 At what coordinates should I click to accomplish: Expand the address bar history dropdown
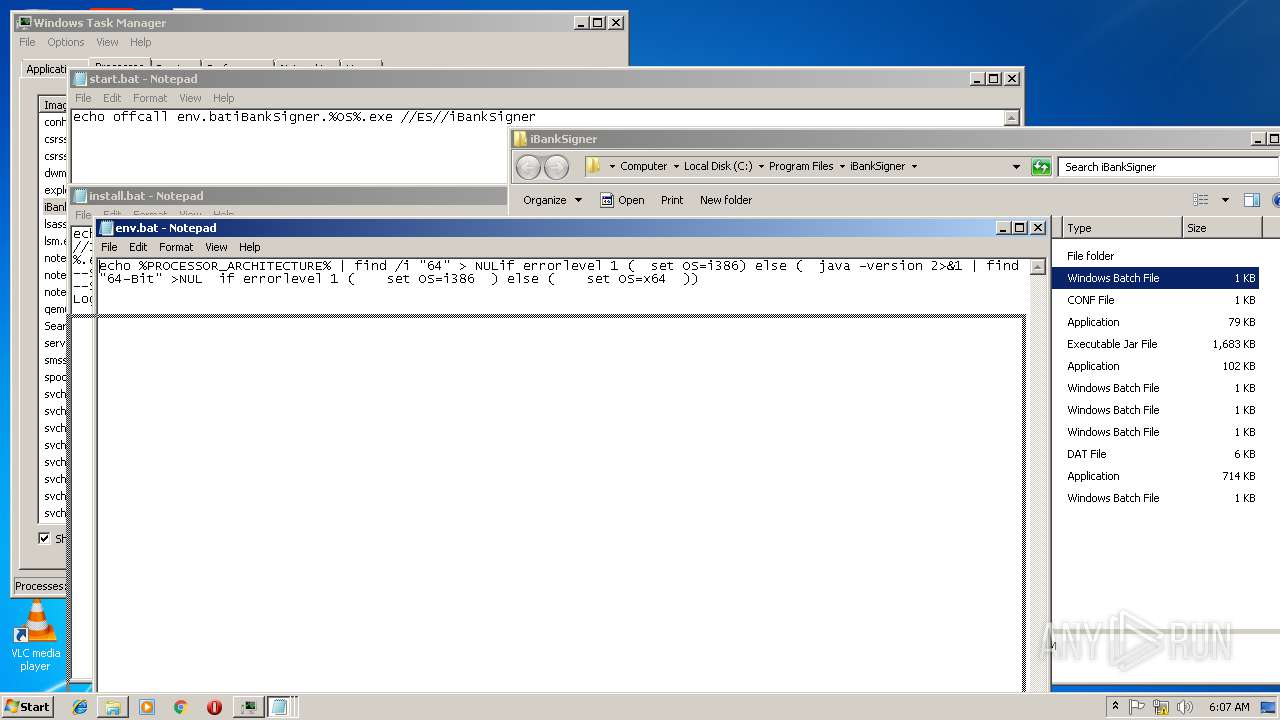pos(1017,167)
